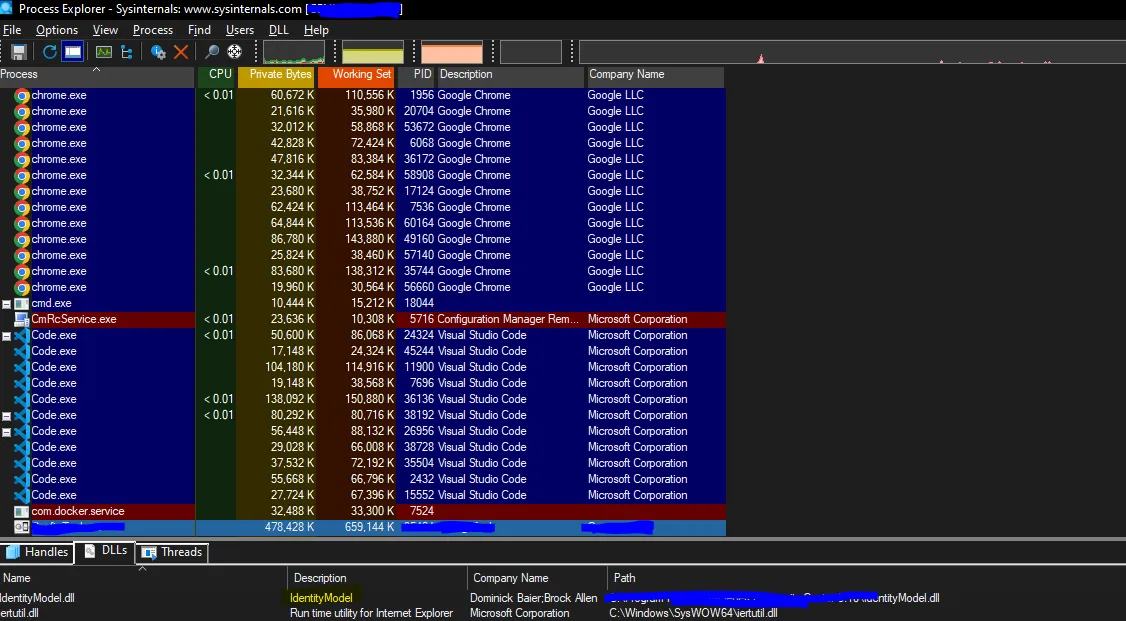Click the Find magnifier toolbar icon
This screenshot has width=1126, height=621.
coord(212,52)
